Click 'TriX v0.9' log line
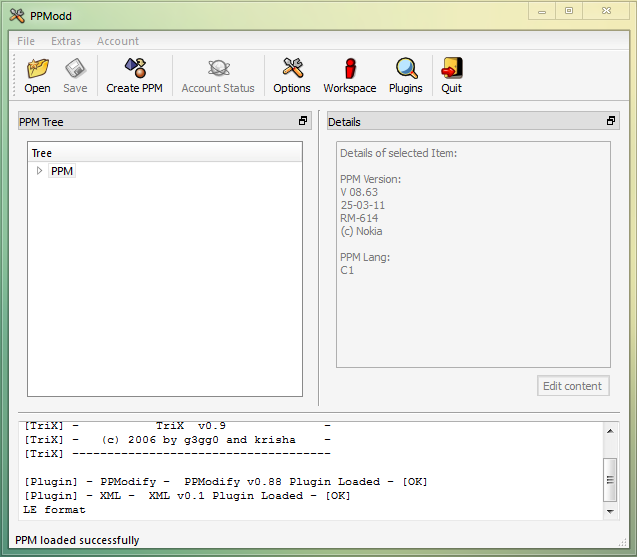 point(178,425)
